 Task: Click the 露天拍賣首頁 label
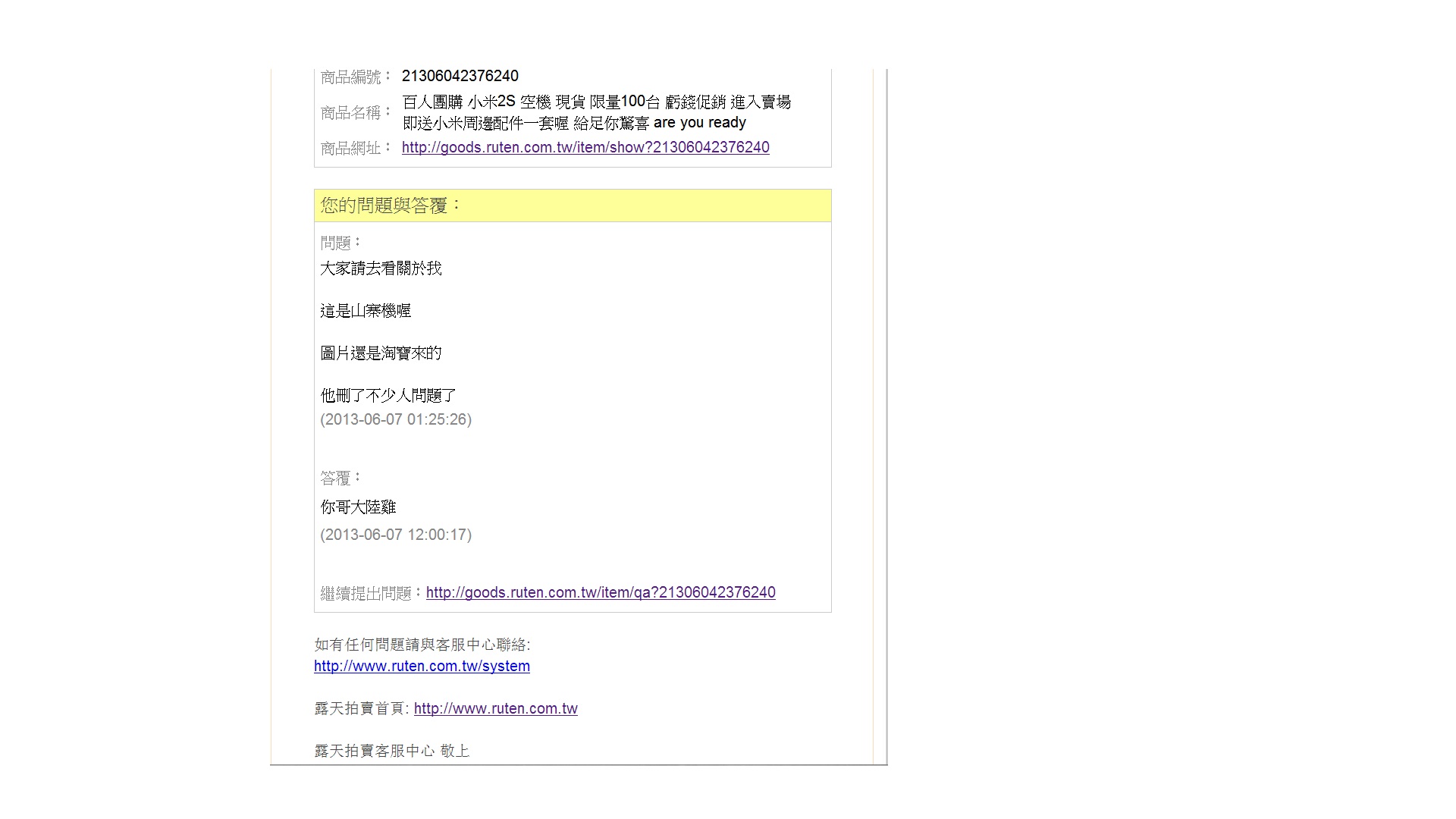tap(362, 709)
